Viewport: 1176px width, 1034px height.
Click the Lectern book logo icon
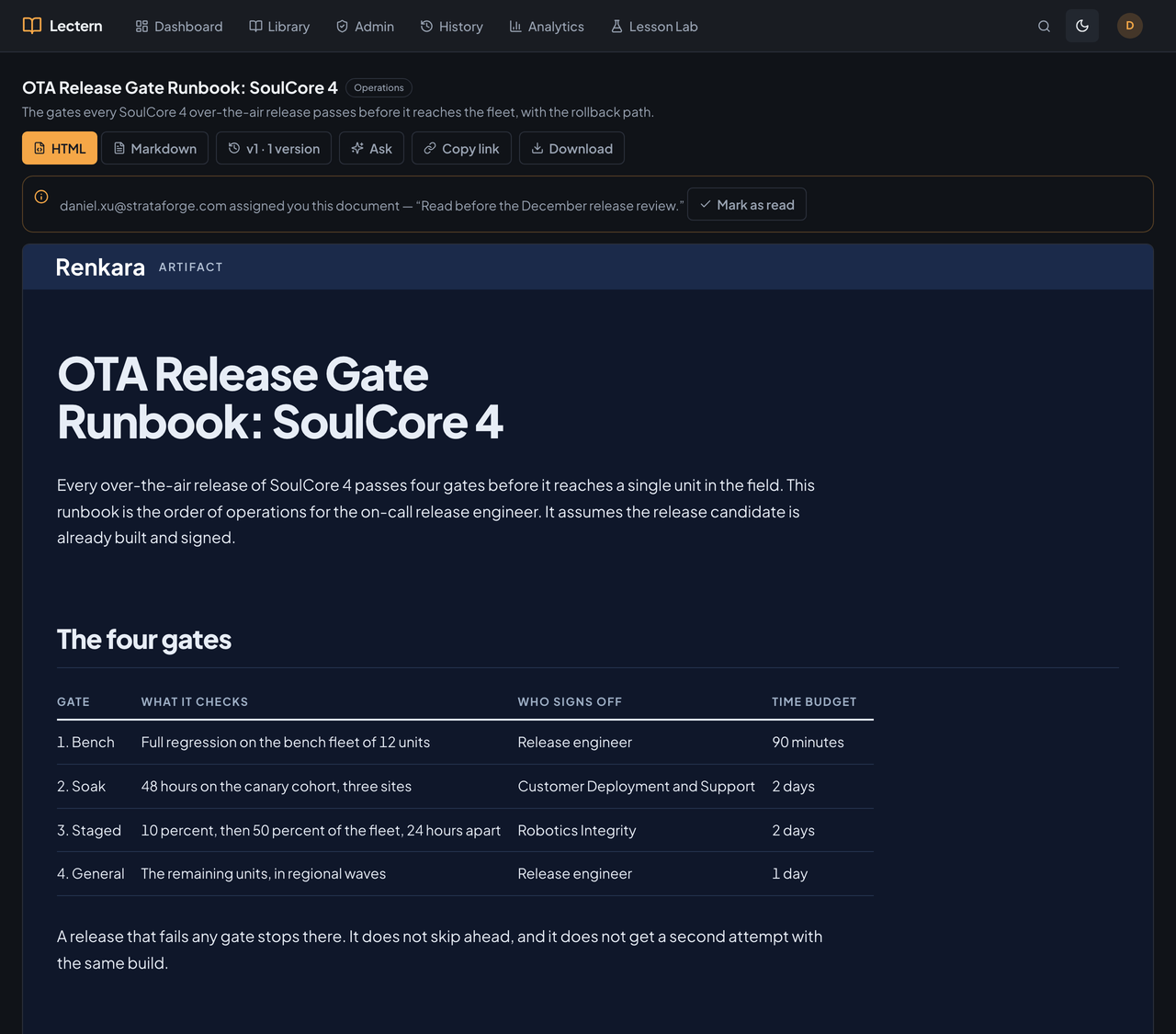(32, 26)
